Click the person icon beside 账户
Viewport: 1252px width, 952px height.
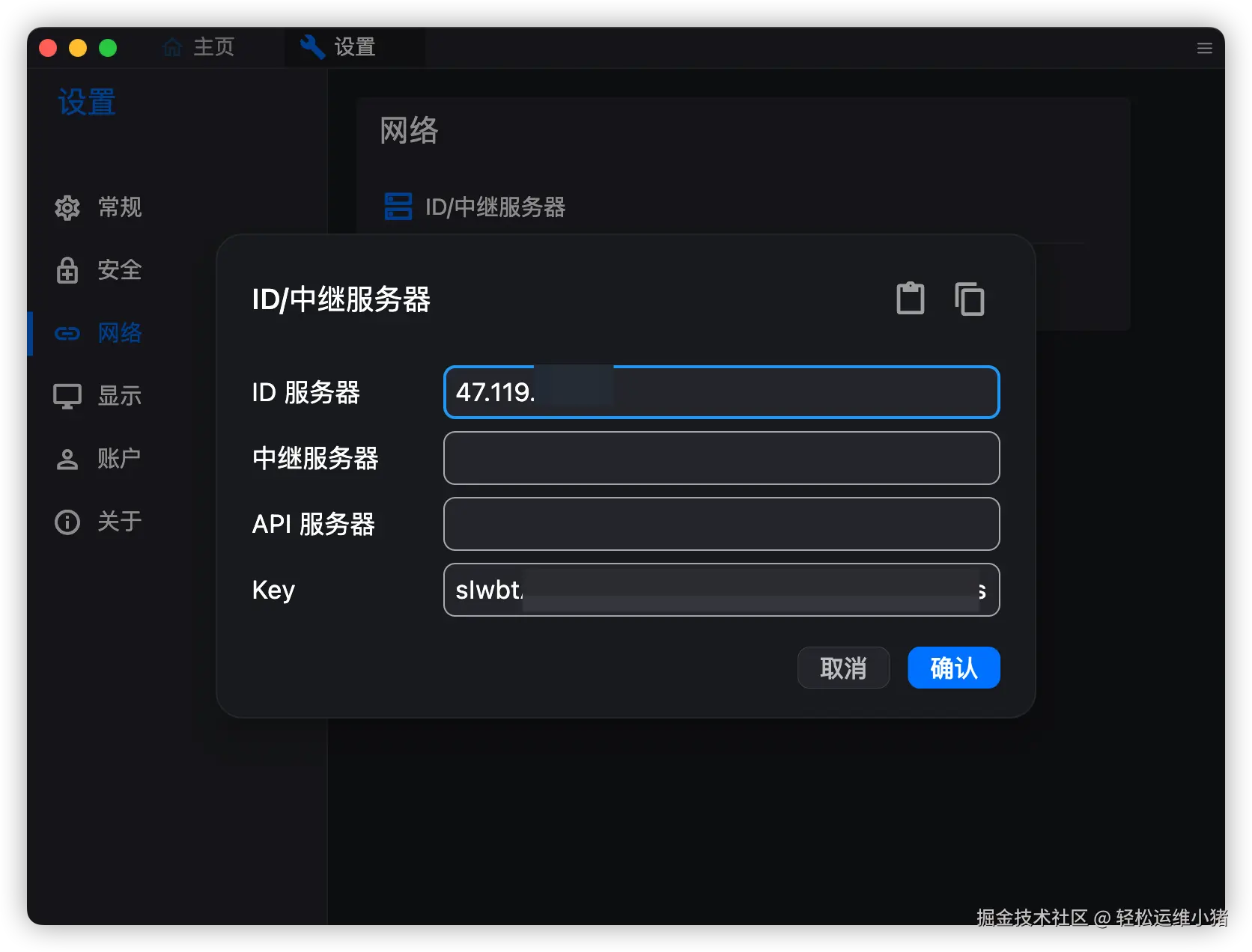tap(67, 459)
